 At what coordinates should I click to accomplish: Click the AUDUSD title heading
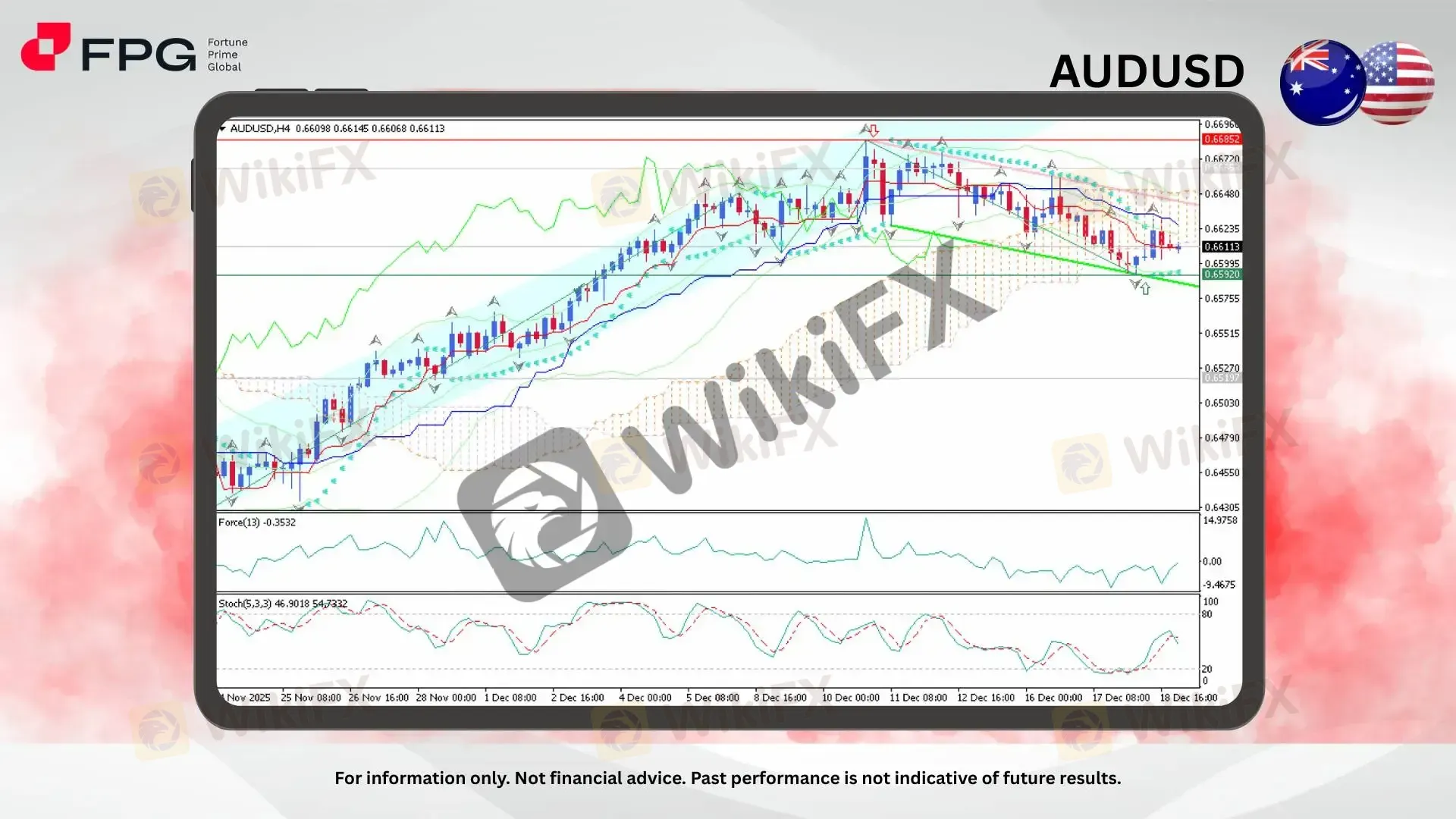(x=1146, y=72)
